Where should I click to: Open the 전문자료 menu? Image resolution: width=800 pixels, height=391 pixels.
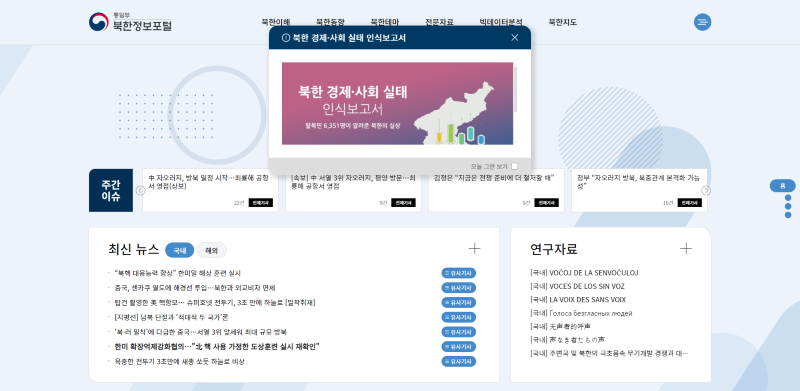[x=439, y=22]
